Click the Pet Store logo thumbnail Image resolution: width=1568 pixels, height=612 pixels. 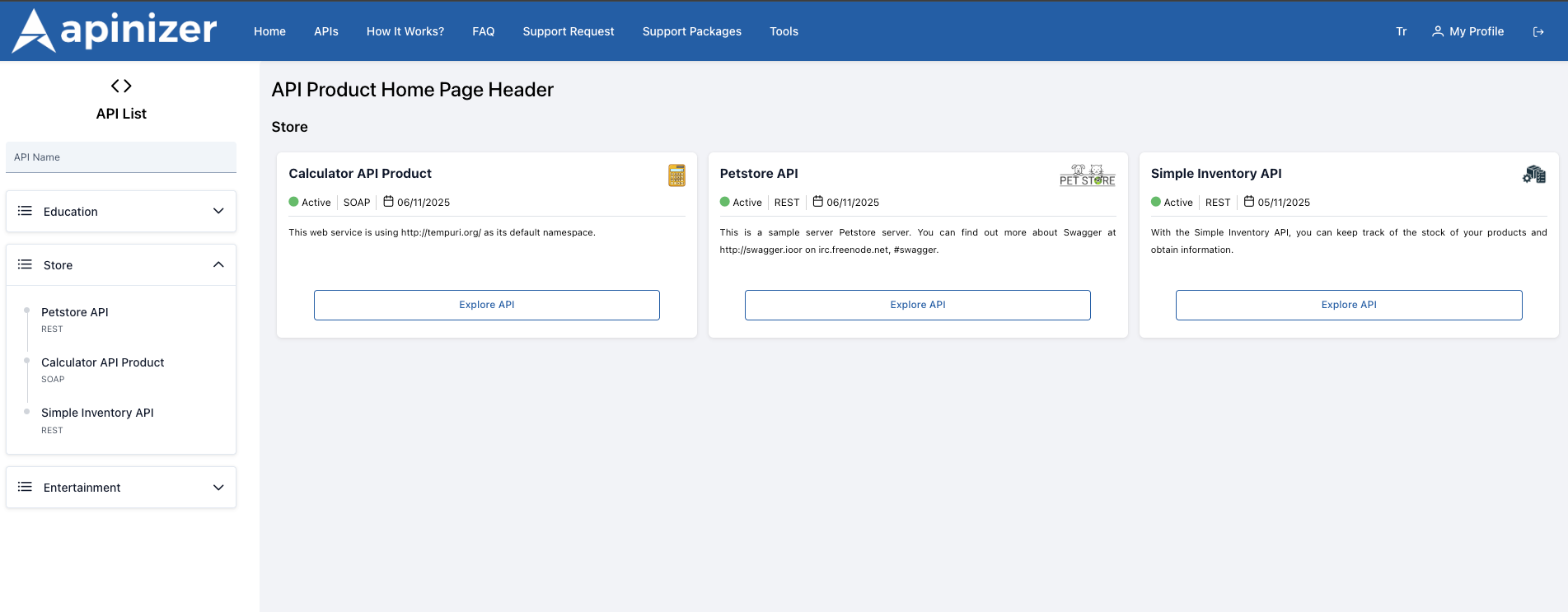[1087, 175]
